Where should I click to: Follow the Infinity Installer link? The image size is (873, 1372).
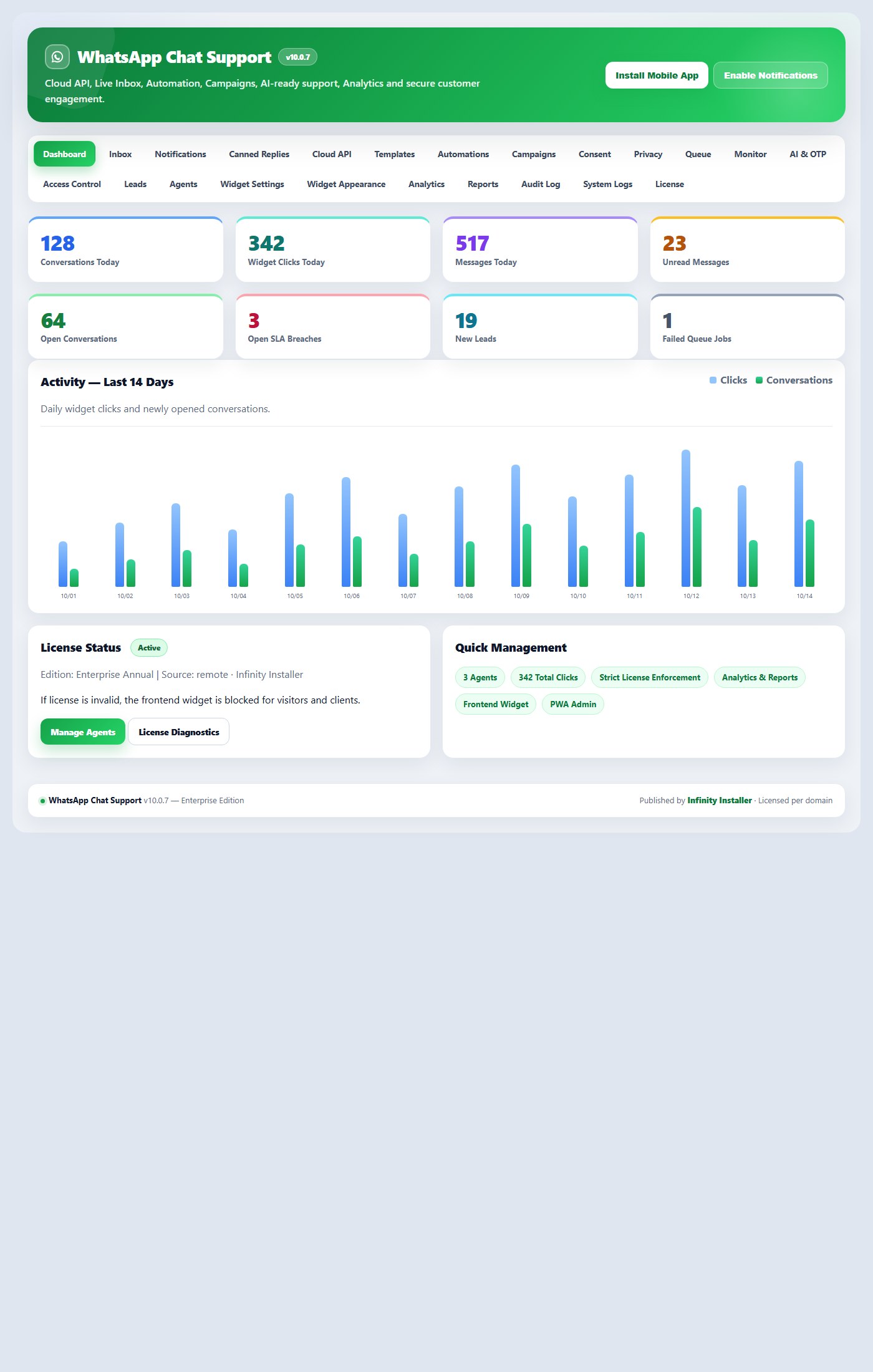pyautogui.click(x=719, y=800)
